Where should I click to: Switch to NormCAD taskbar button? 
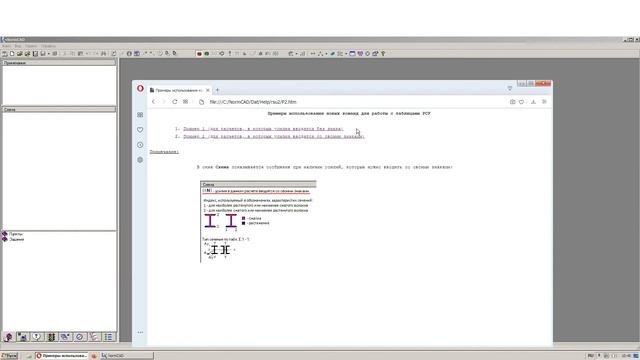pos(127,356)
